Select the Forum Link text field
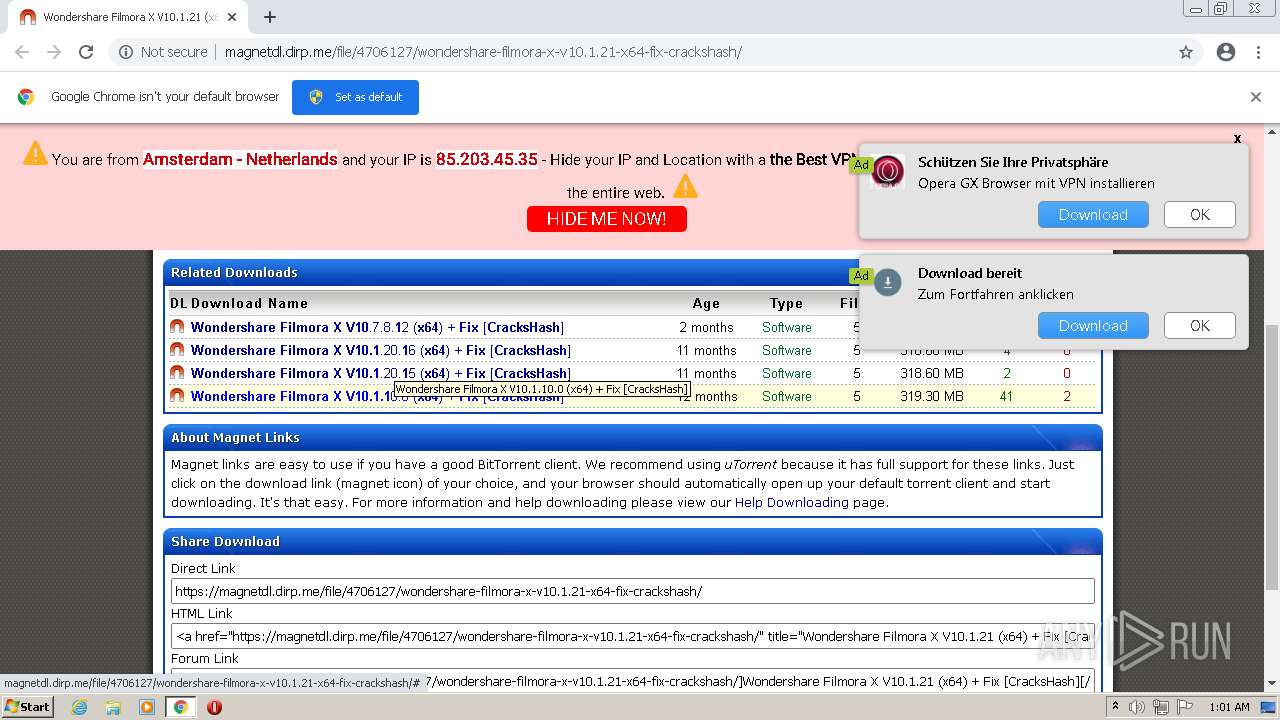This screenshot has height=720, width=1280. tap(633, 681)
